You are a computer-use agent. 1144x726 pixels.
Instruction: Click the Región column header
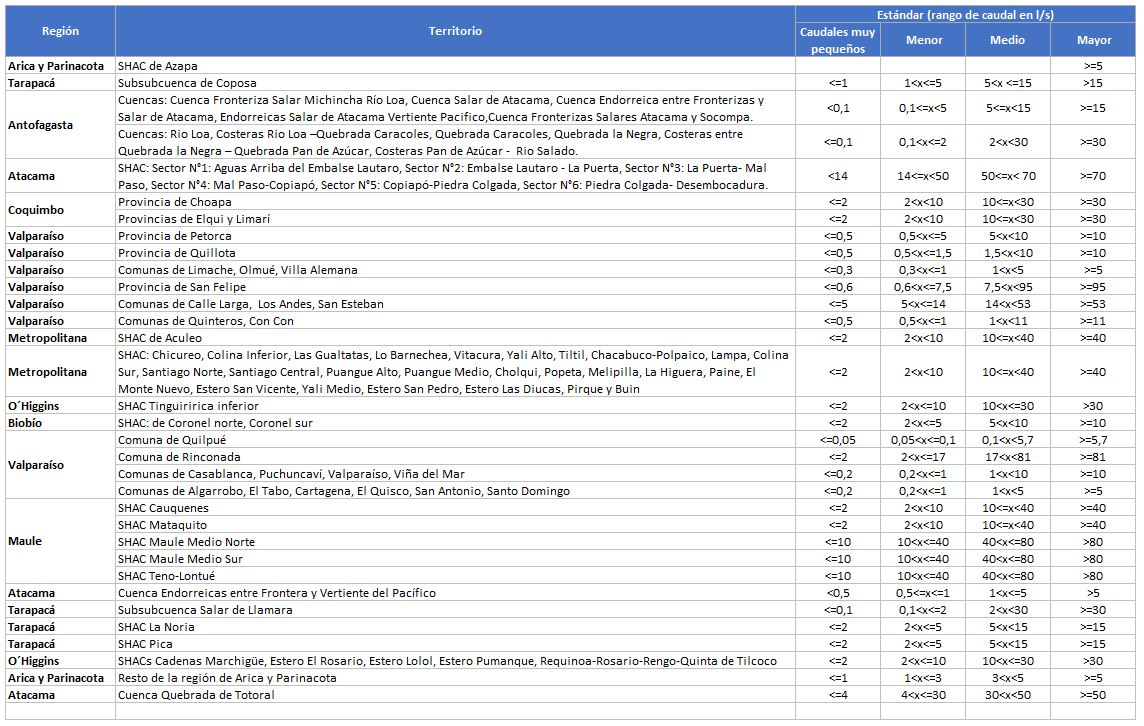click(x=60, y=31)
